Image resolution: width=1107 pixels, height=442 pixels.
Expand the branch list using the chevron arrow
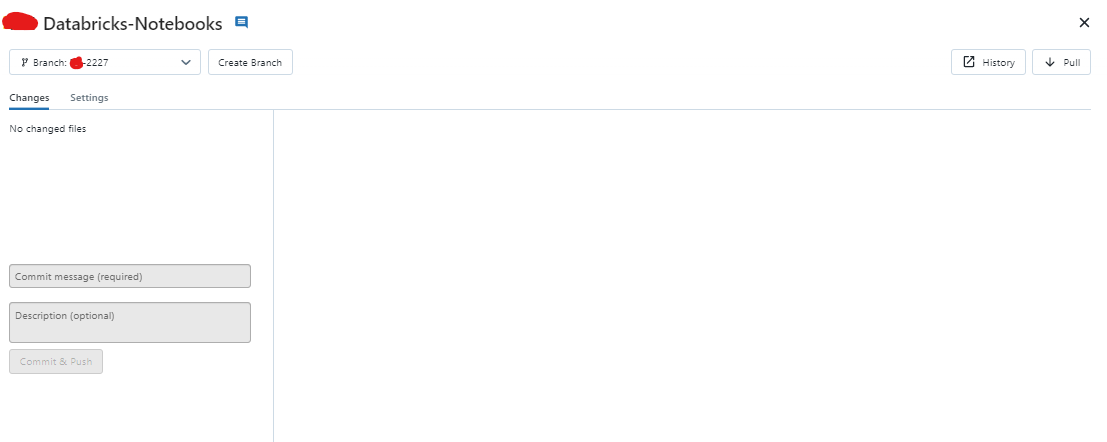click(186, 62)
